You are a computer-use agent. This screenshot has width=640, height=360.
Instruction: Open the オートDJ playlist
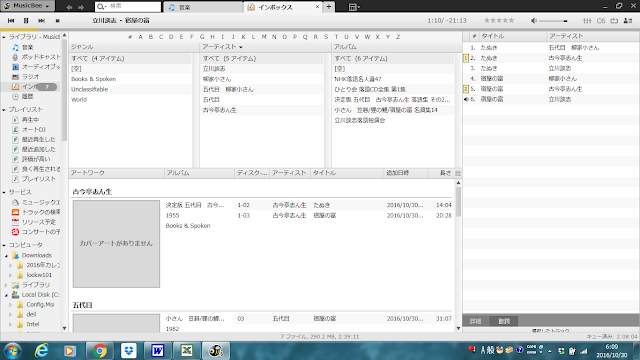[x=29, y=130]
